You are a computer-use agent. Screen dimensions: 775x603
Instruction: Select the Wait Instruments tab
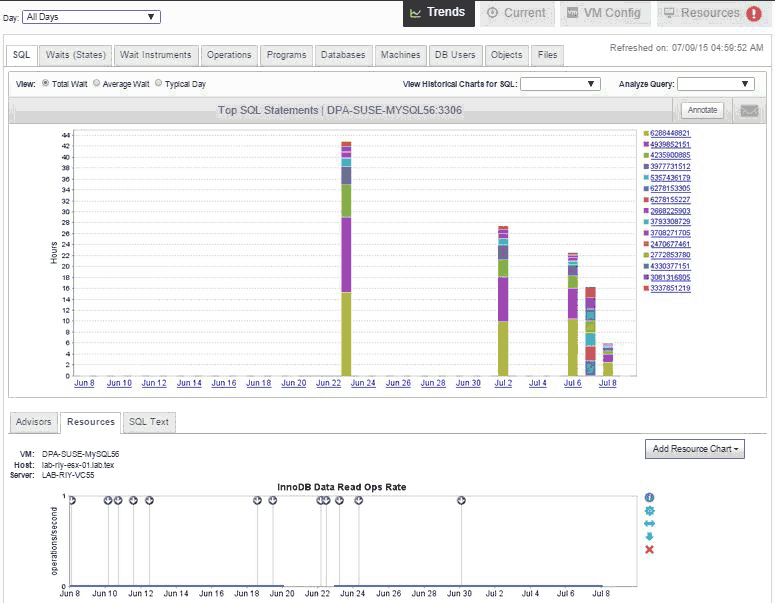coord(156,55)
